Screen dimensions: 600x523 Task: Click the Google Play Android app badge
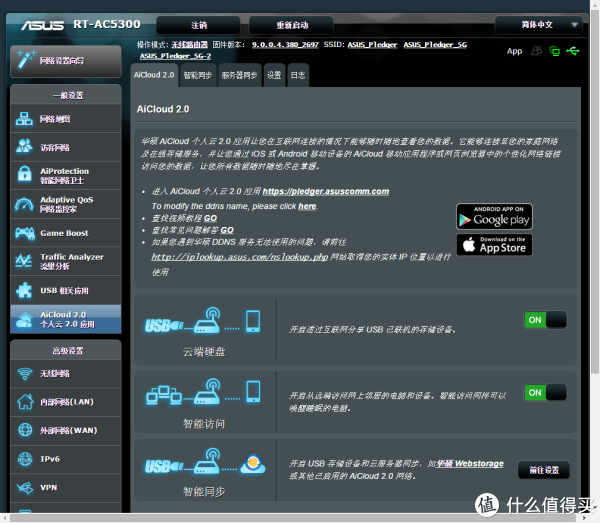494,217
